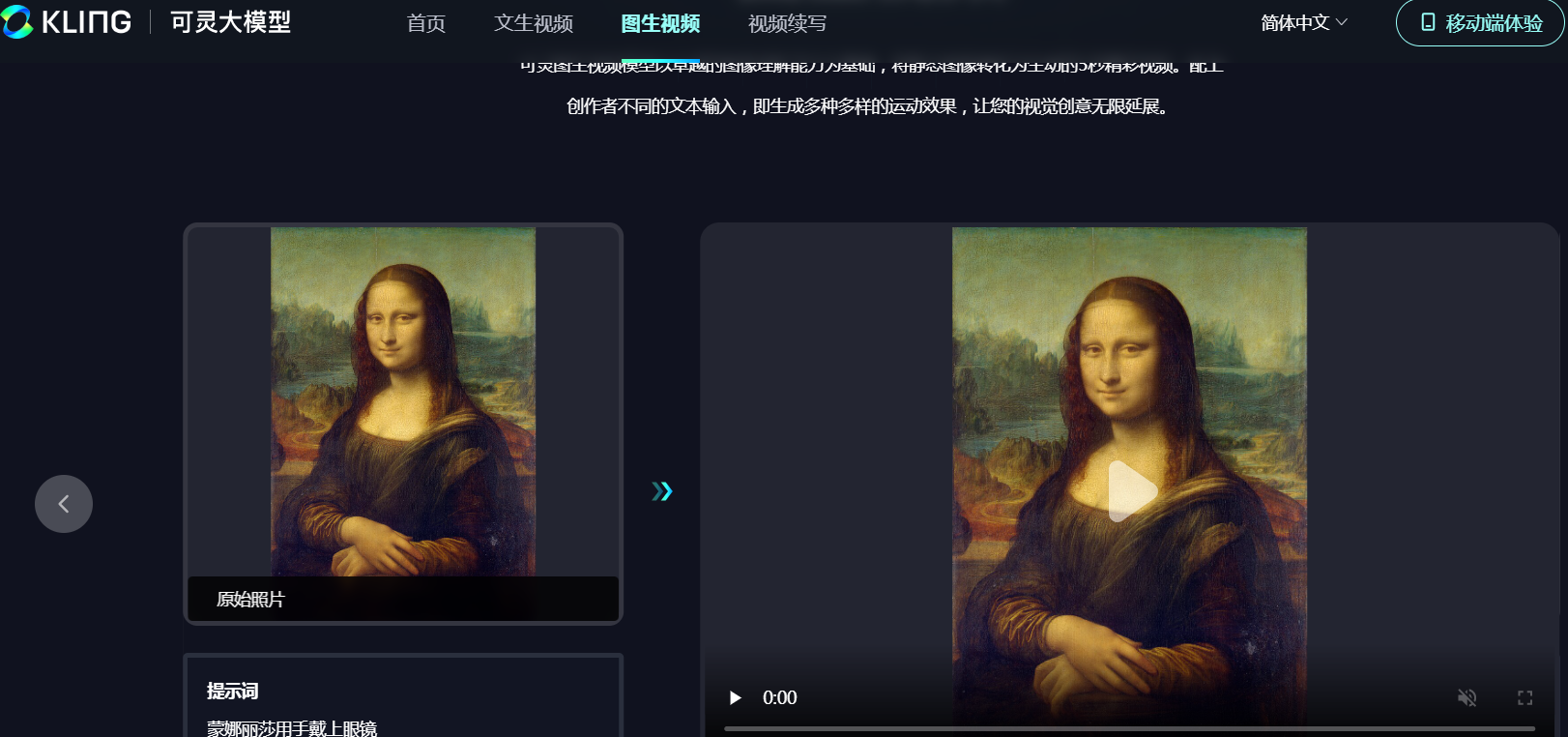Click the prompt text 蒙娜丽莎用手戴上眼镜
Viewport: 1568px width, 737px height.
pos(292,728)
